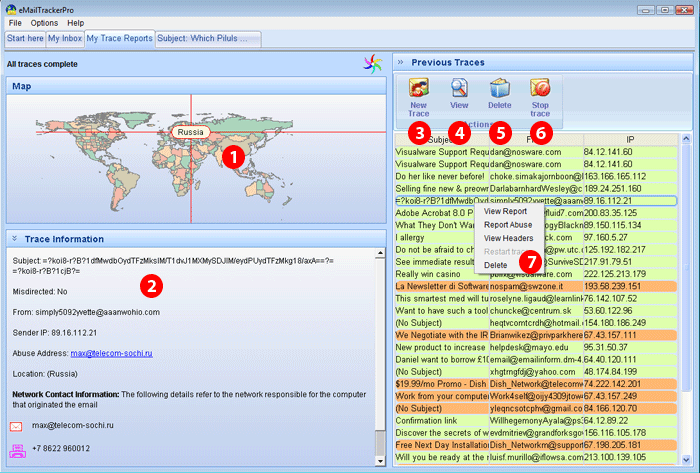
Task: Select the Work from your computer row
Action: click(x=536, y=396)
